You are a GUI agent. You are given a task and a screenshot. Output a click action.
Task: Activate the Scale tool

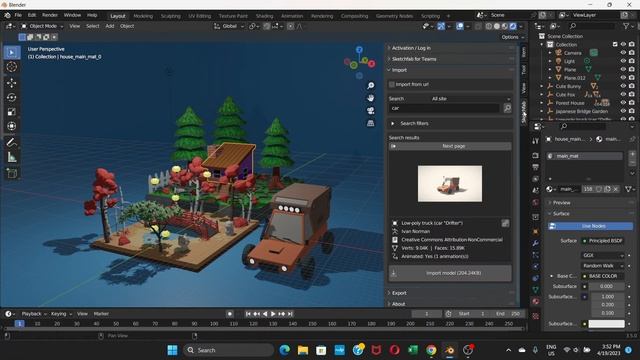[x=12, y=112]
